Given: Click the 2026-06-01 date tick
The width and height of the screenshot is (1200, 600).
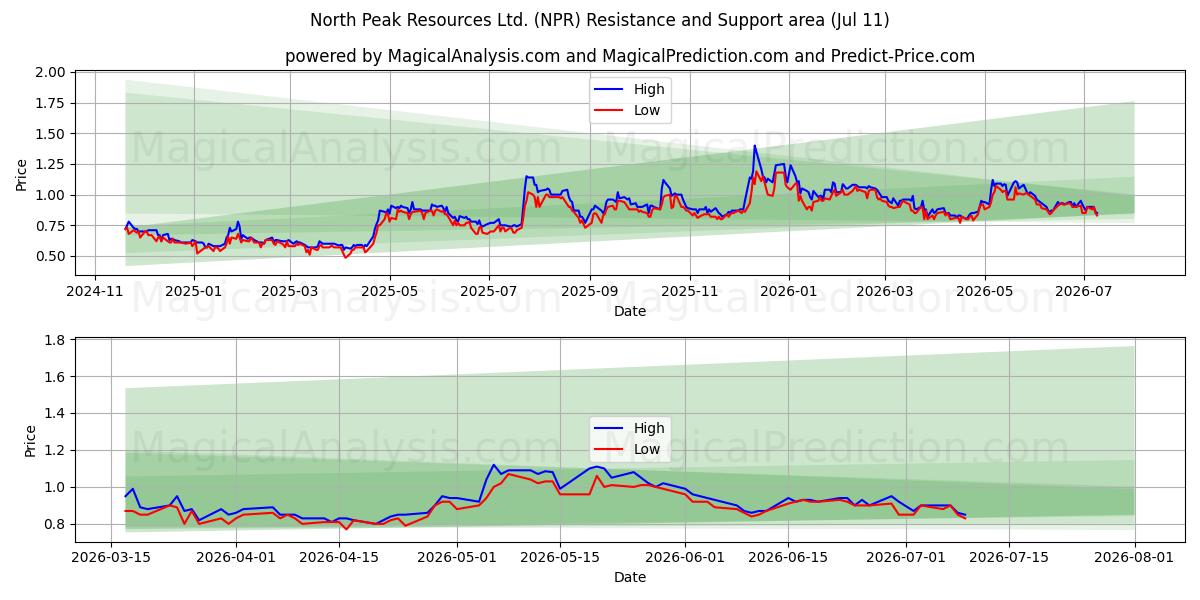Looking at the screenshot, I should pos(685,557).
